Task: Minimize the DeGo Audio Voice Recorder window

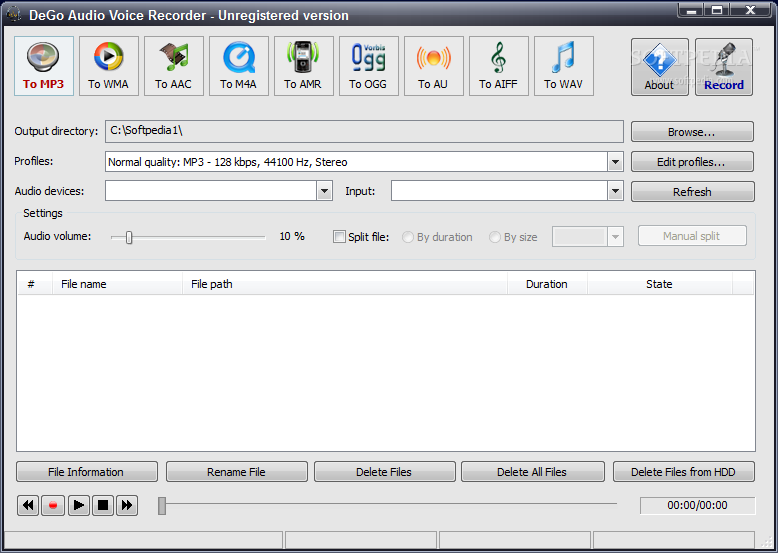Action: point(692,10)
